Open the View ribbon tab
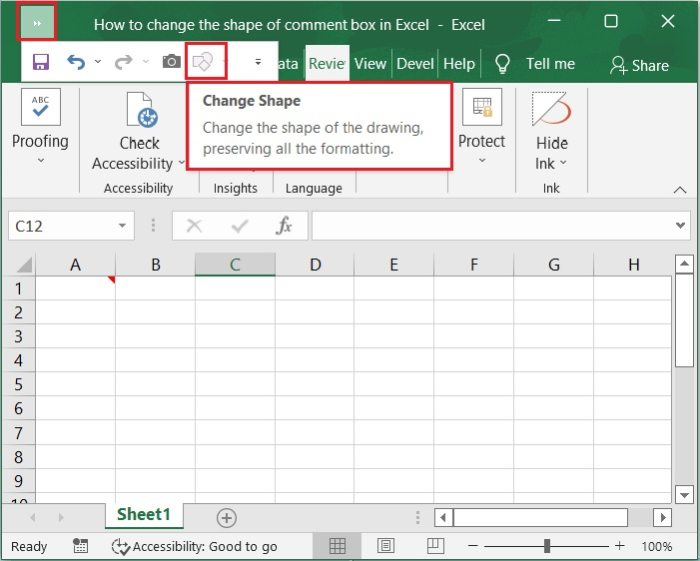Viewport: 700px width, 561px height. click(x=370, y=63)
